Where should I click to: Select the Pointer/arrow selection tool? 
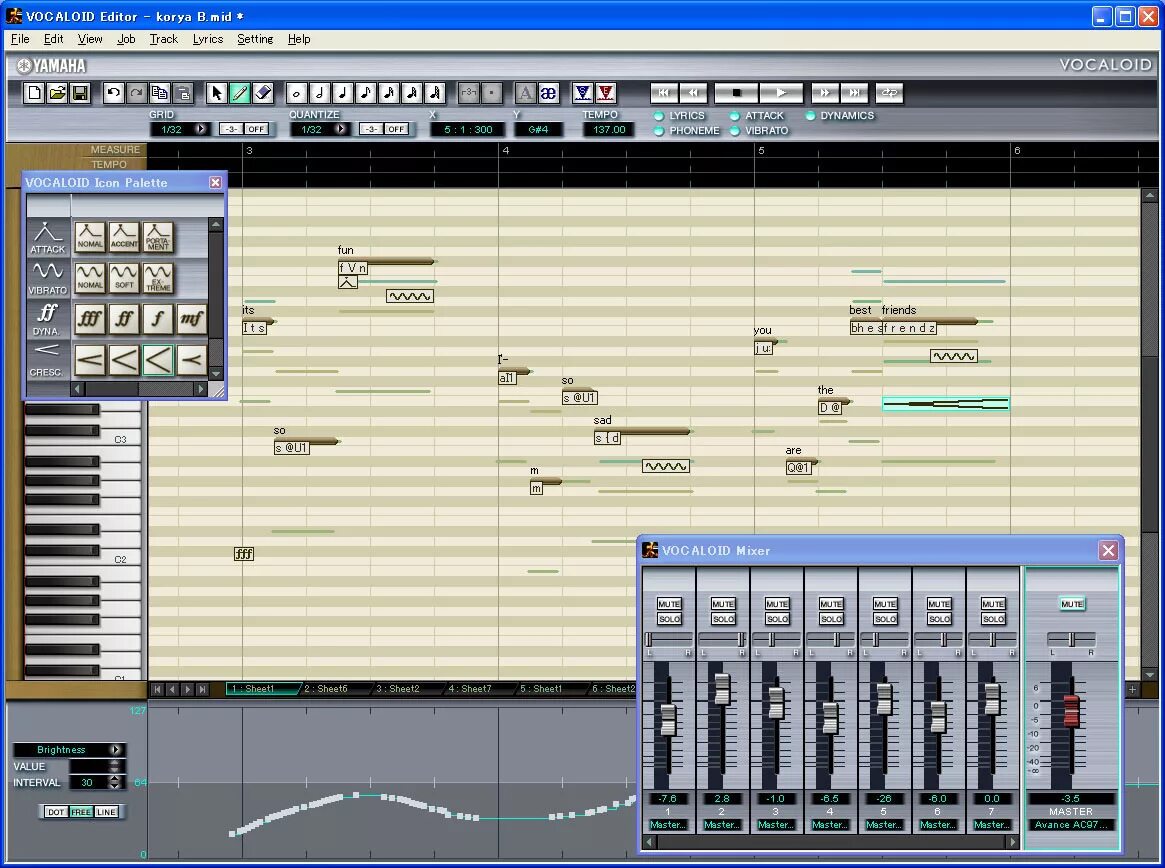pyautogui.click(x=215, y=93)
